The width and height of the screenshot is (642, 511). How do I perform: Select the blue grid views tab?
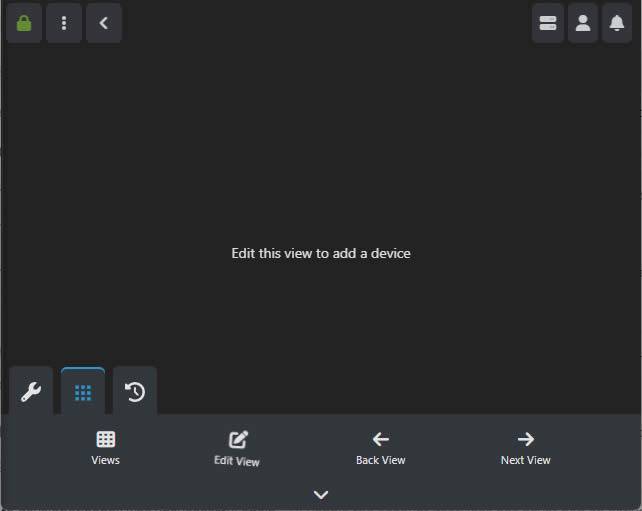(x=83, y=392)
